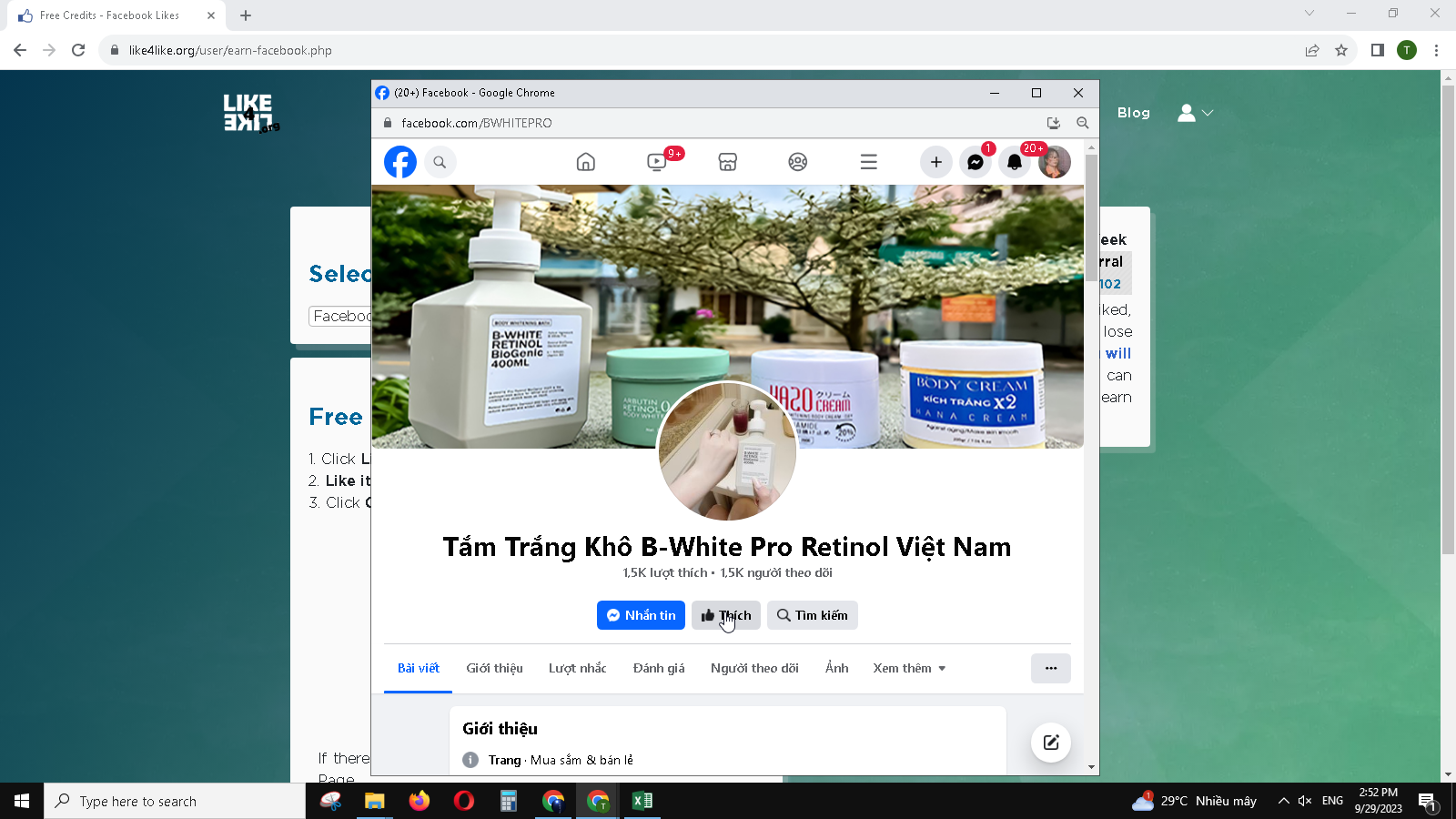This screenshot has width=1456, height=819.
Task: Open a new Chrome tab
Action: [x=246, y=15]
